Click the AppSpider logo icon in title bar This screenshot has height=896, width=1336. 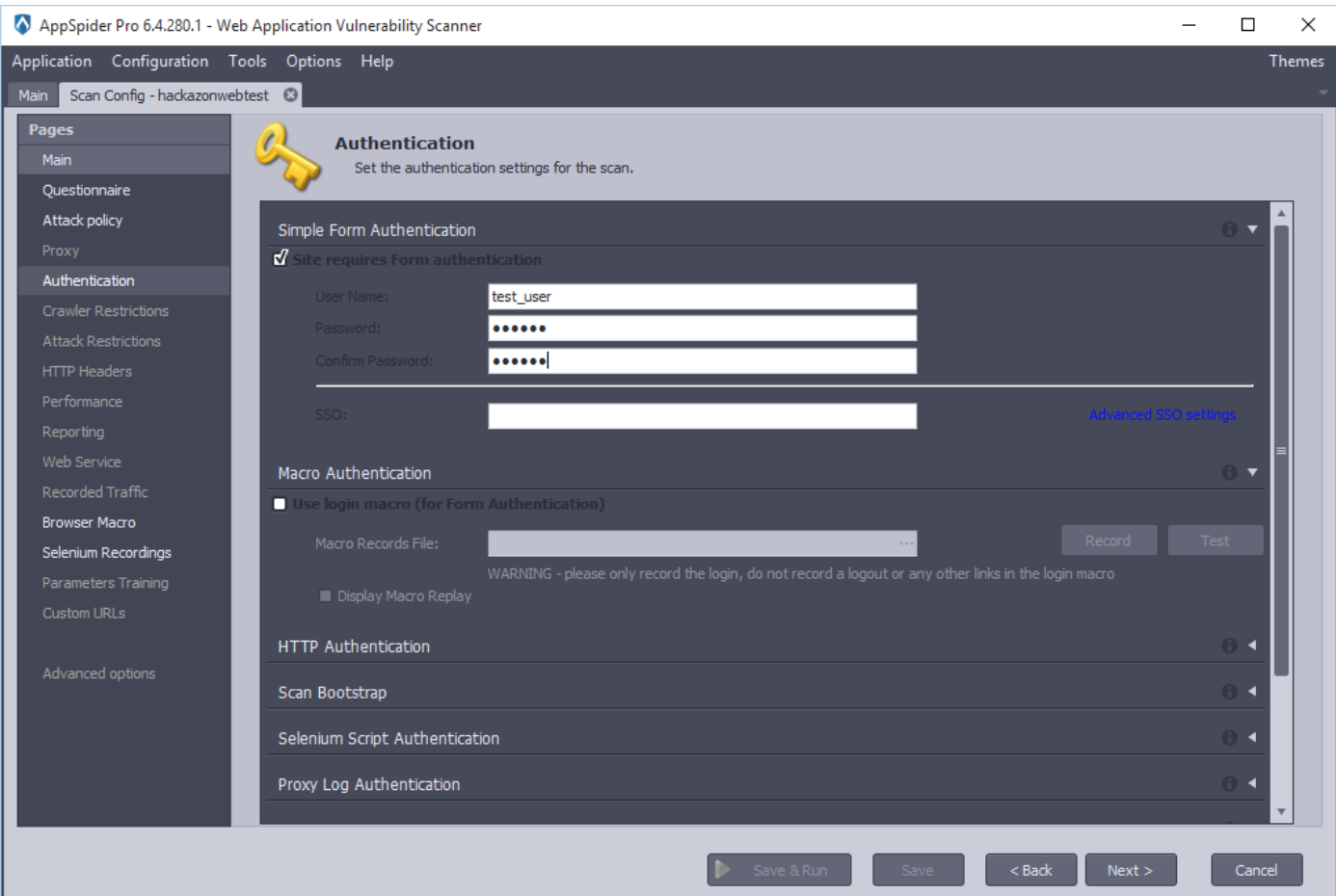tap(21, 25)
